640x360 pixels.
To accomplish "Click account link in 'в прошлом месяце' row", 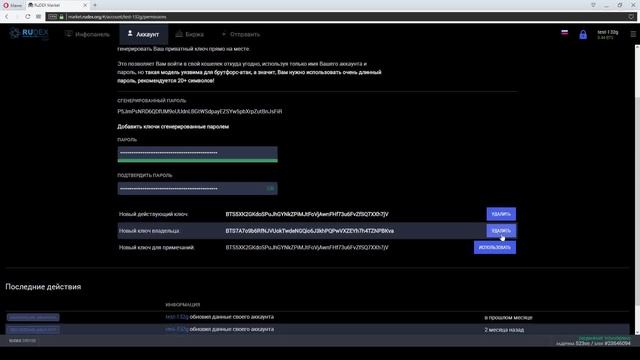I will pos(177,317).
